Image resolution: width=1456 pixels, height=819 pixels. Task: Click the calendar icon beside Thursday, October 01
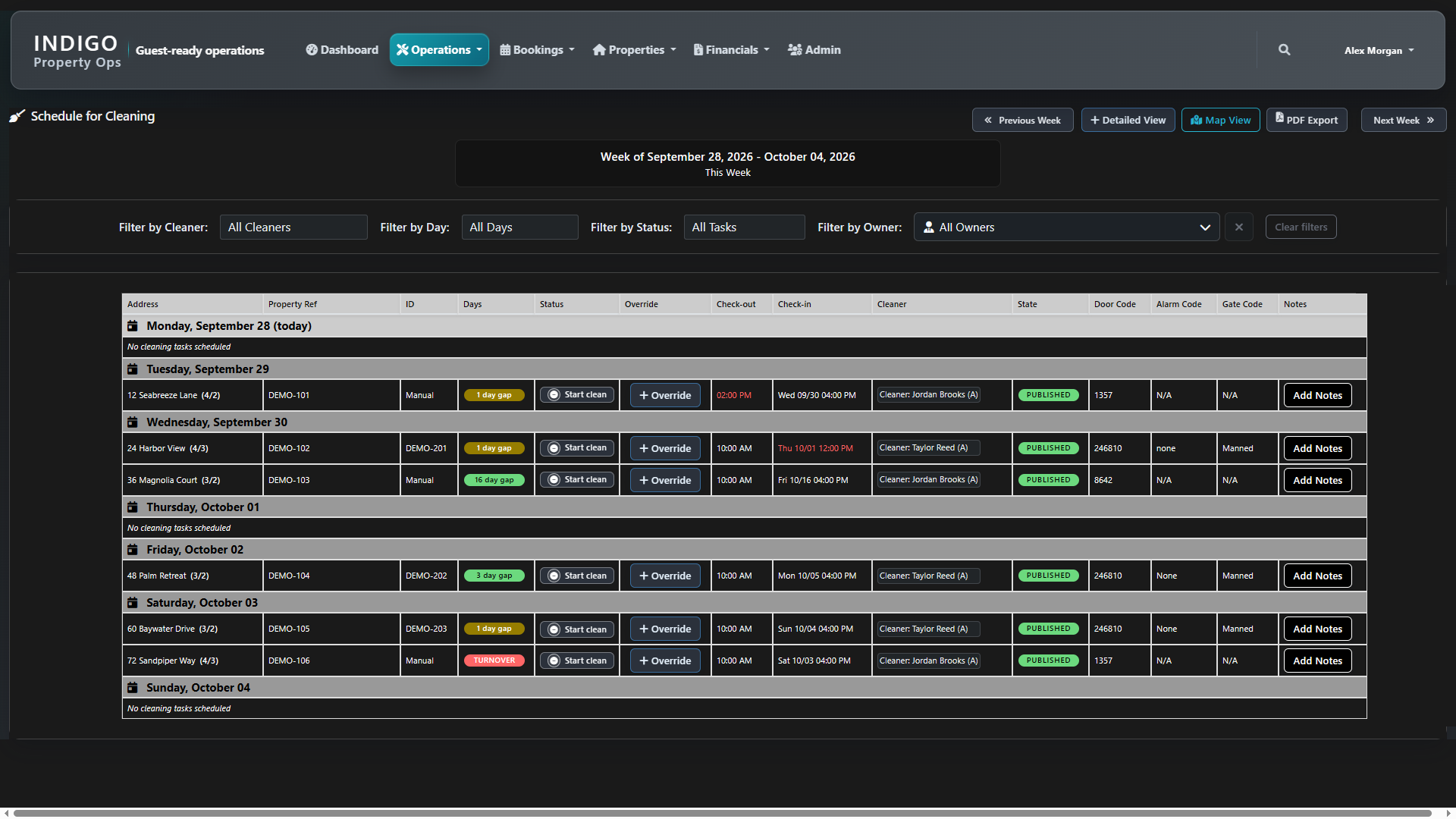[133, 507]
